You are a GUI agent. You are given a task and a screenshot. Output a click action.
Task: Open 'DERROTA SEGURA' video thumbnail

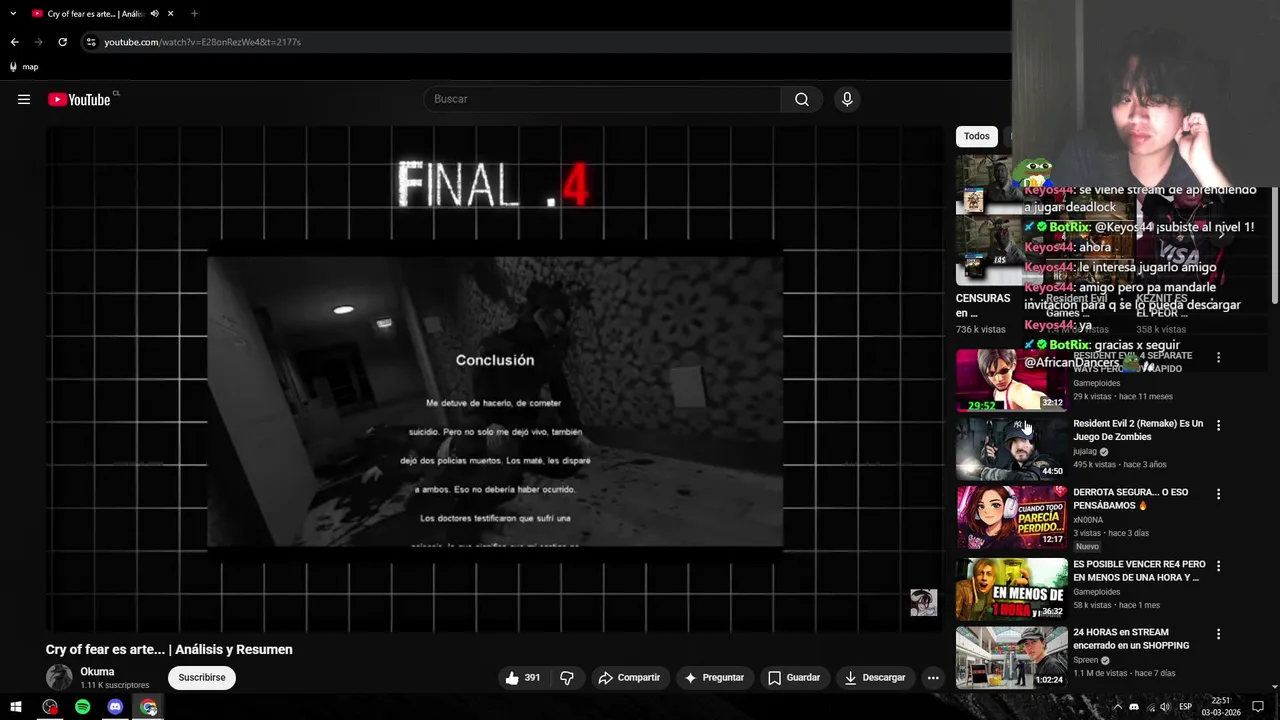point(1012,517)
